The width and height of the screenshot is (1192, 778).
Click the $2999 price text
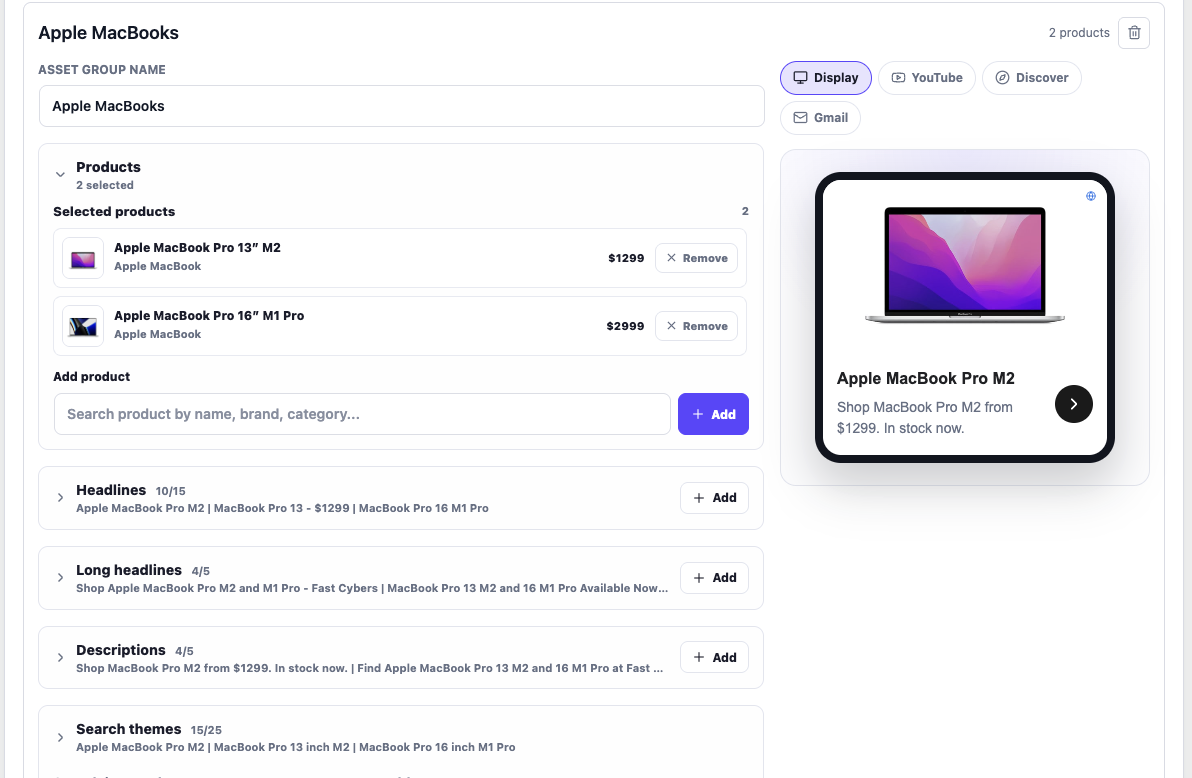625,326
